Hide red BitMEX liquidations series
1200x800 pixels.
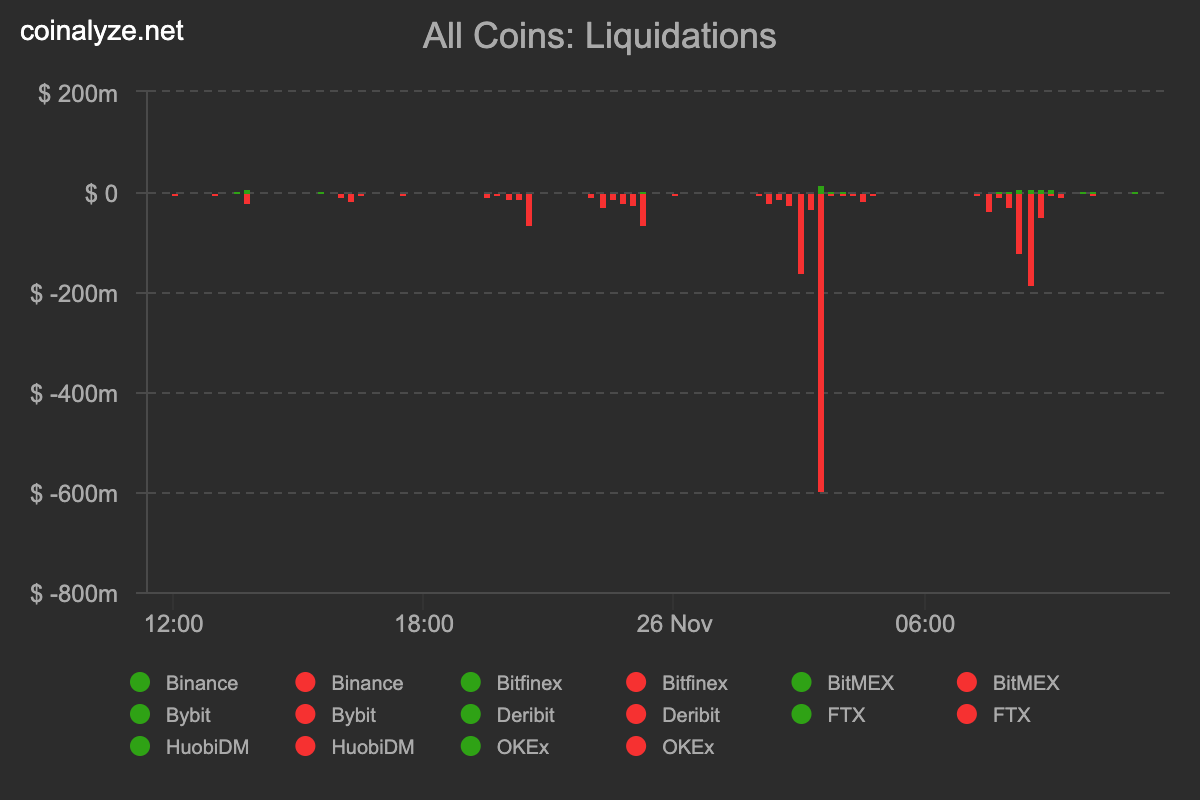pyautogui.click(x=967, y=683)
